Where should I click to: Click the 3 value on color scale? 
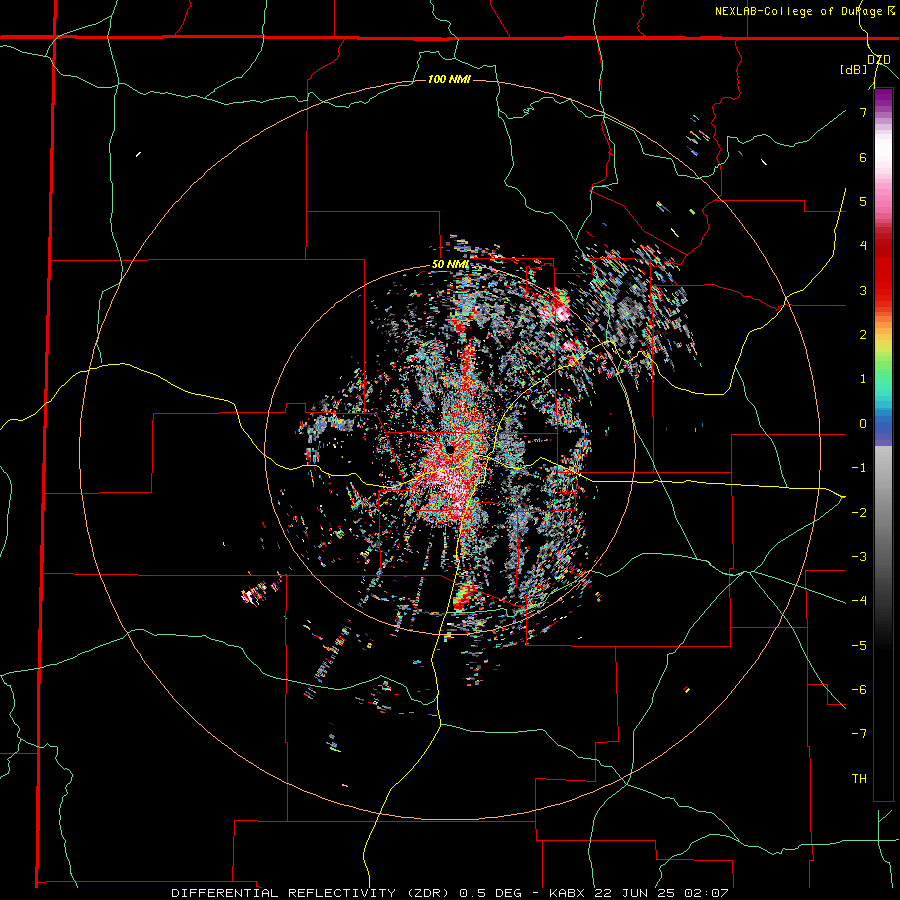coord(863,290)
